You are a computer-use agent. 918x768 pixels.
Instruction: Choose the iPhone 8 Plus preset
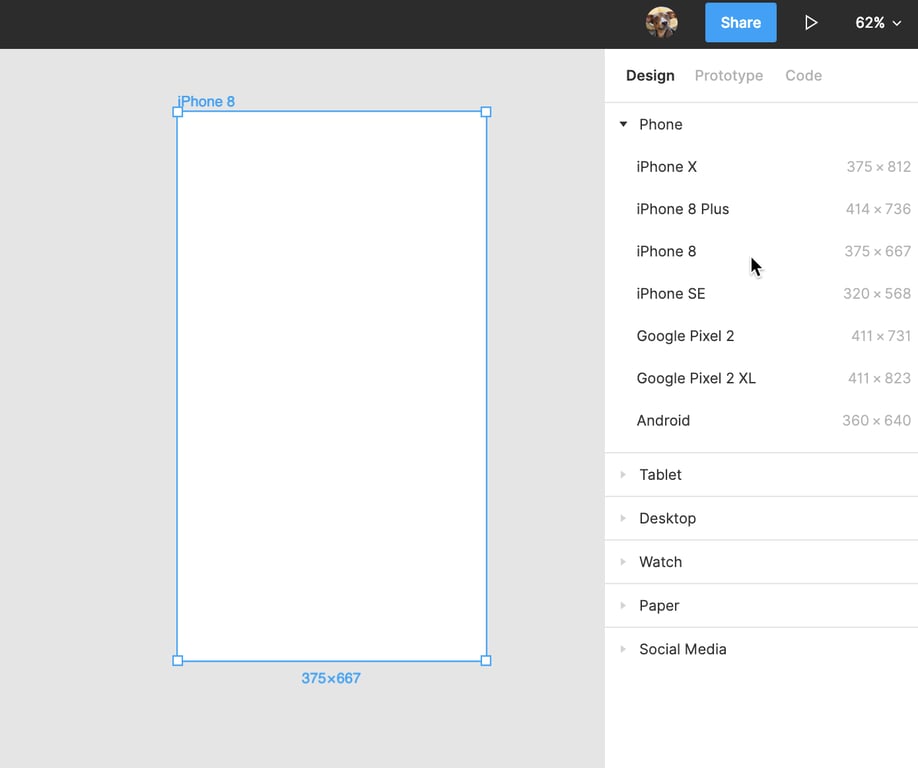(683, 209)
